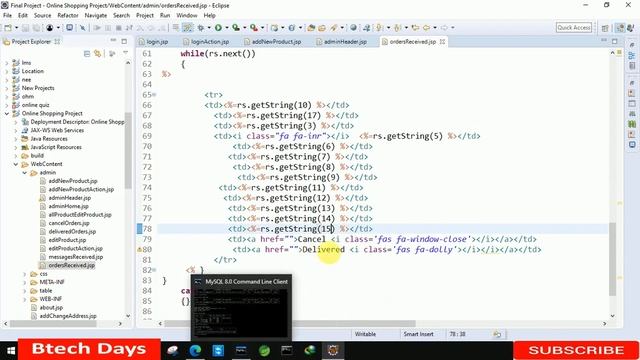Expand the Java Resources node
The width and height of the screenshot is (640, 360).
click(x=16, y=139)
